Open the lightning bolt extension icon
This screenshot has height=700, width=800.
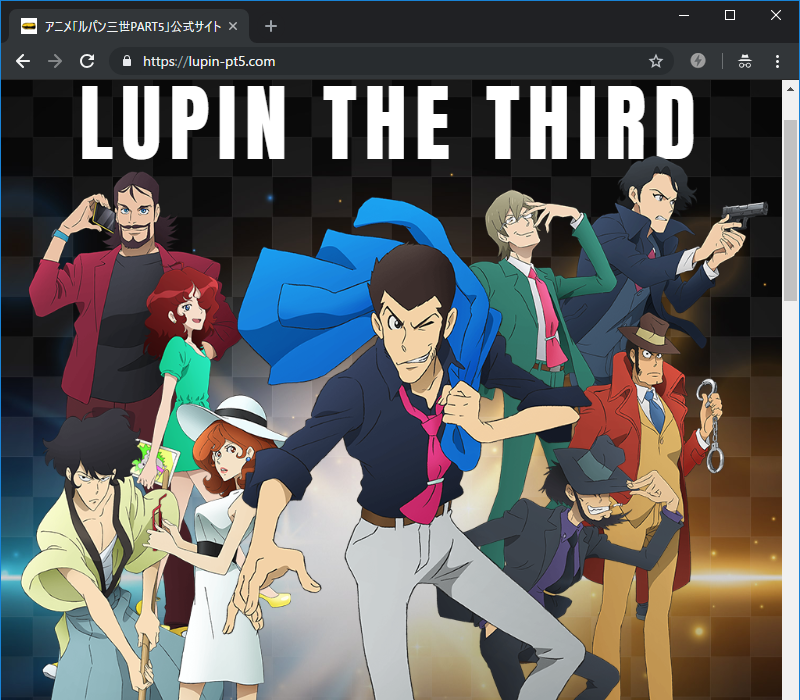click(697, 61)
